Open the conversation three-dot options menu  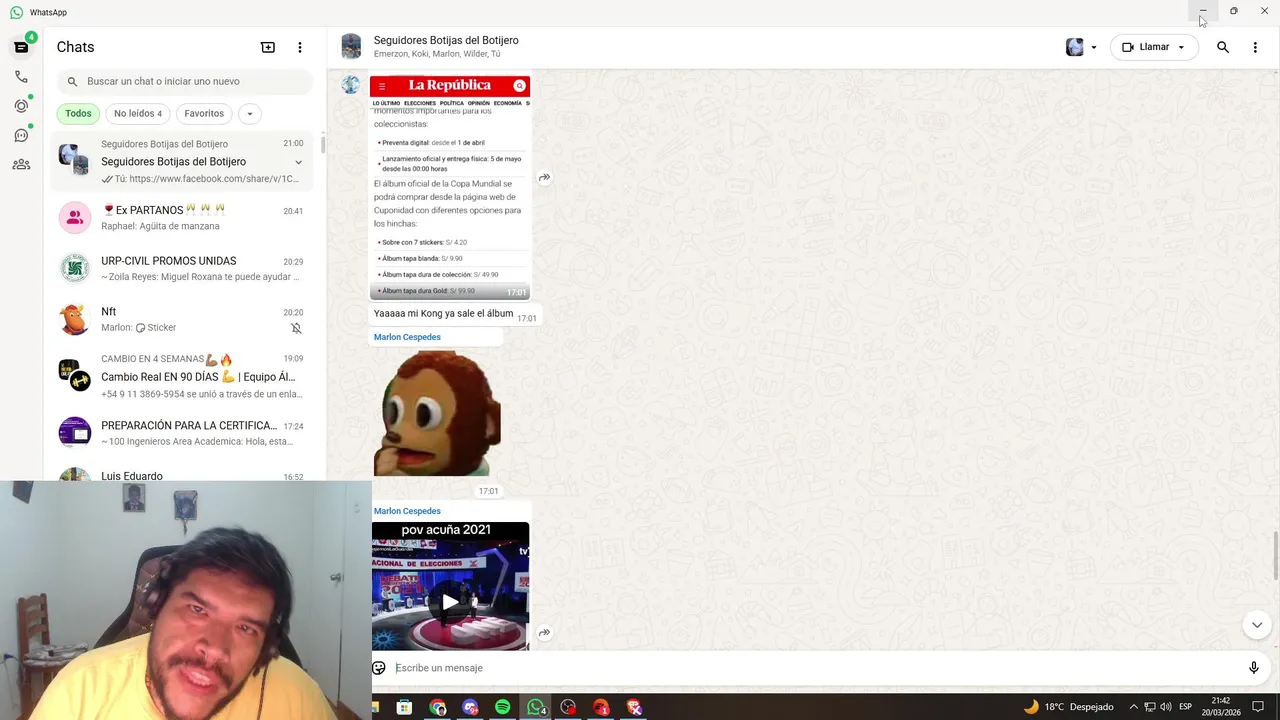point(1255,47)
